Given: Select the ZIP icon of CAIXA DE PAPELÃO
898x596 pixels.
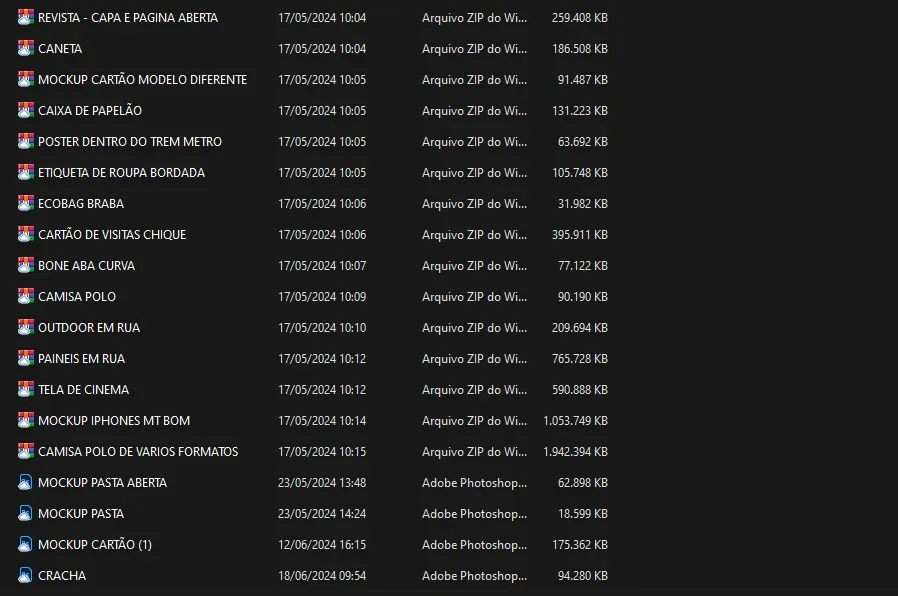Looking at the screenshot, I should click(25, 110).
